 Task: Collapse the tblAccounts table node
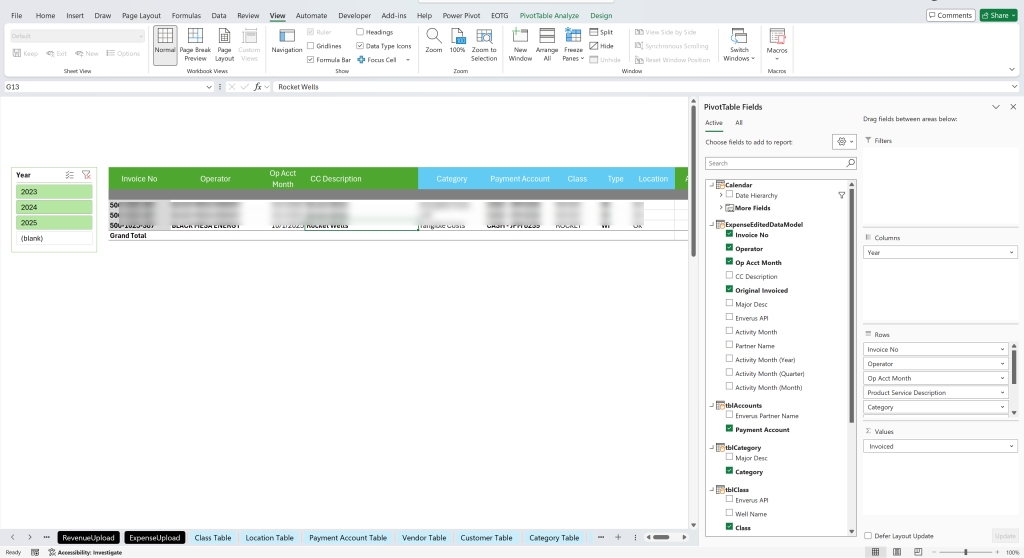click(x=712, y=405)
